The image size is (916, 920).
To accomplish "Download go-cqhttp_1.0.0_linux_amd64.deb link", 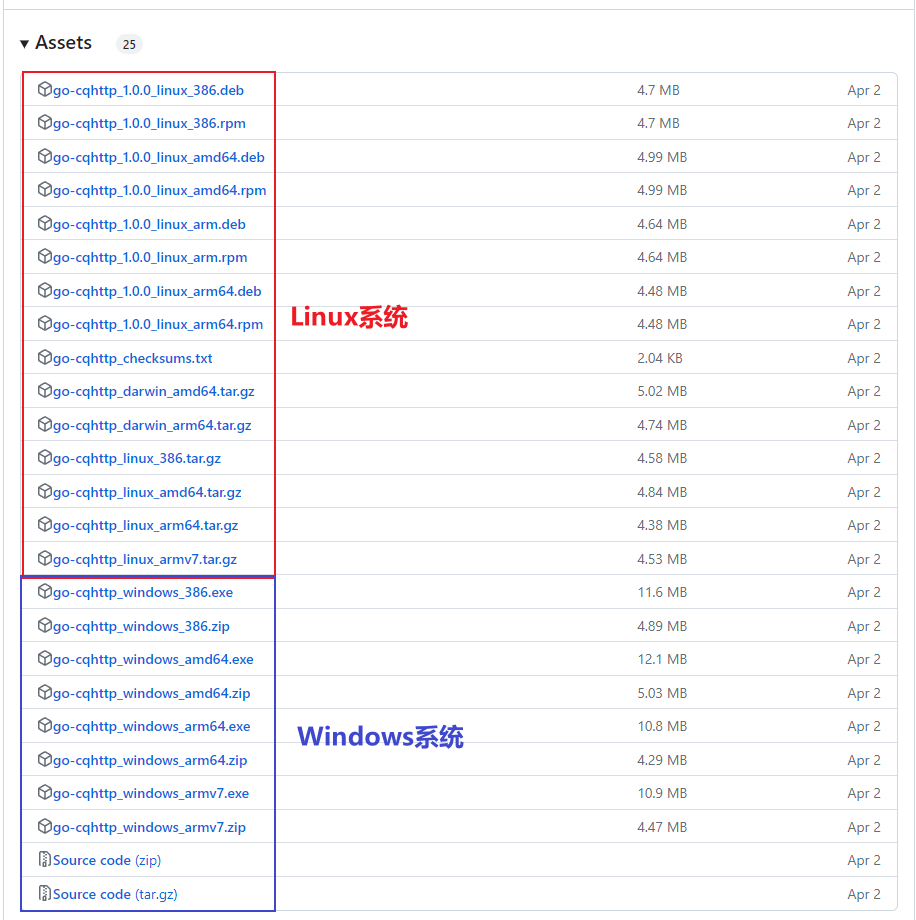I will (x=158, y=158).
